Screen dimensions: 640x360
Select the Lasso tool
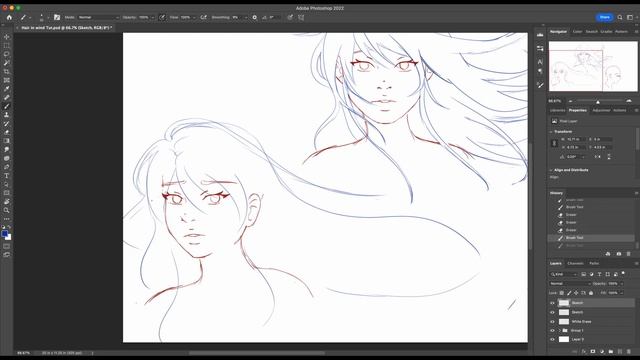coord(7,54)
